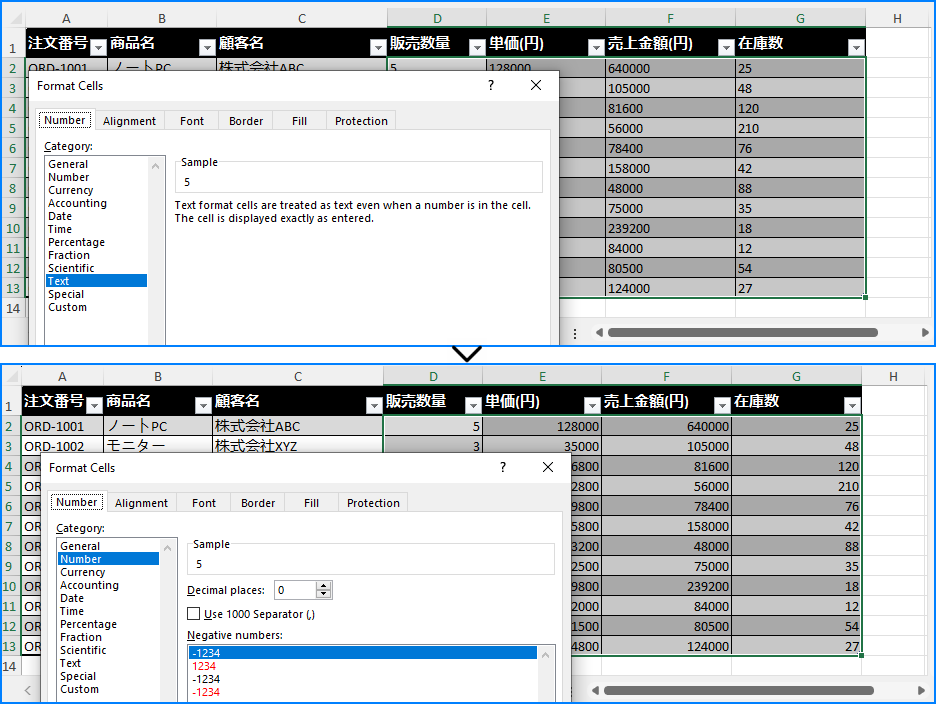Select column H header in left-aligned sheet

coord(897,19)
